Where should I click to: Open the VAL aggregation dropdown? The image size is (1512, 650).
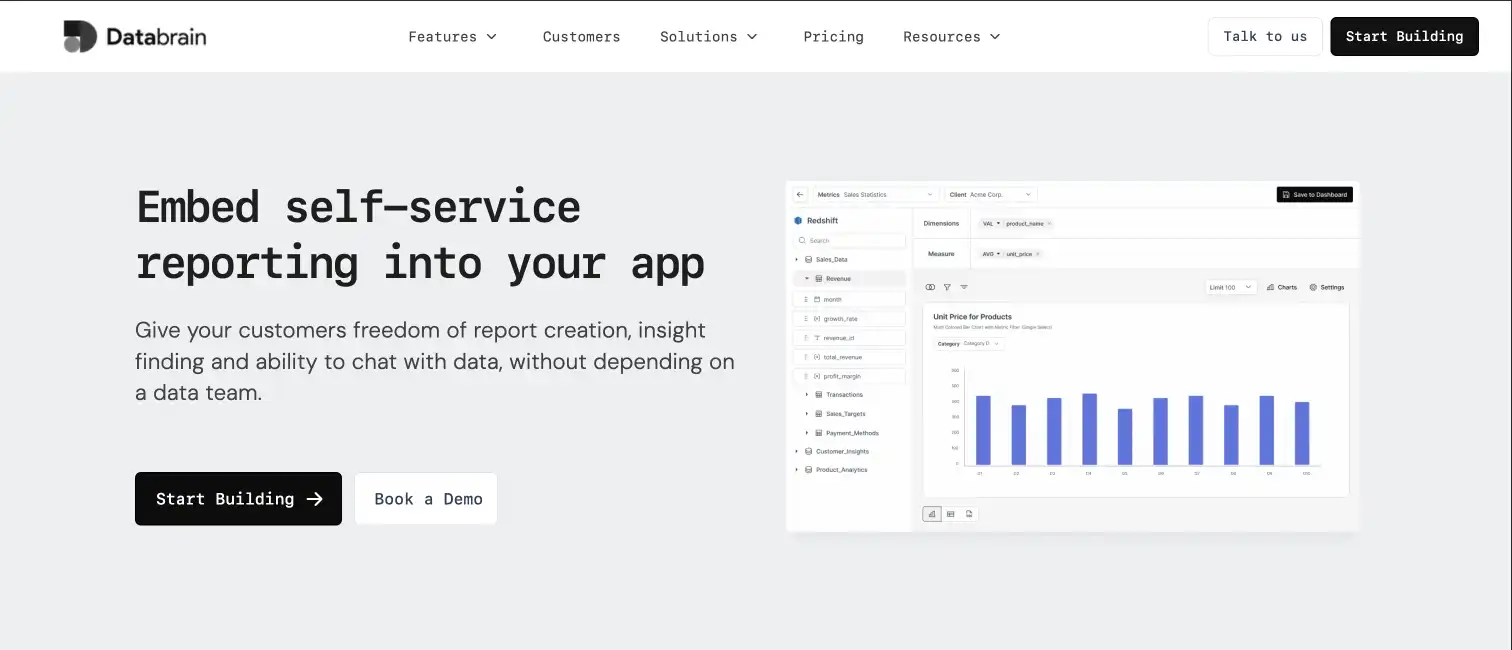click(x=991, y=224)
